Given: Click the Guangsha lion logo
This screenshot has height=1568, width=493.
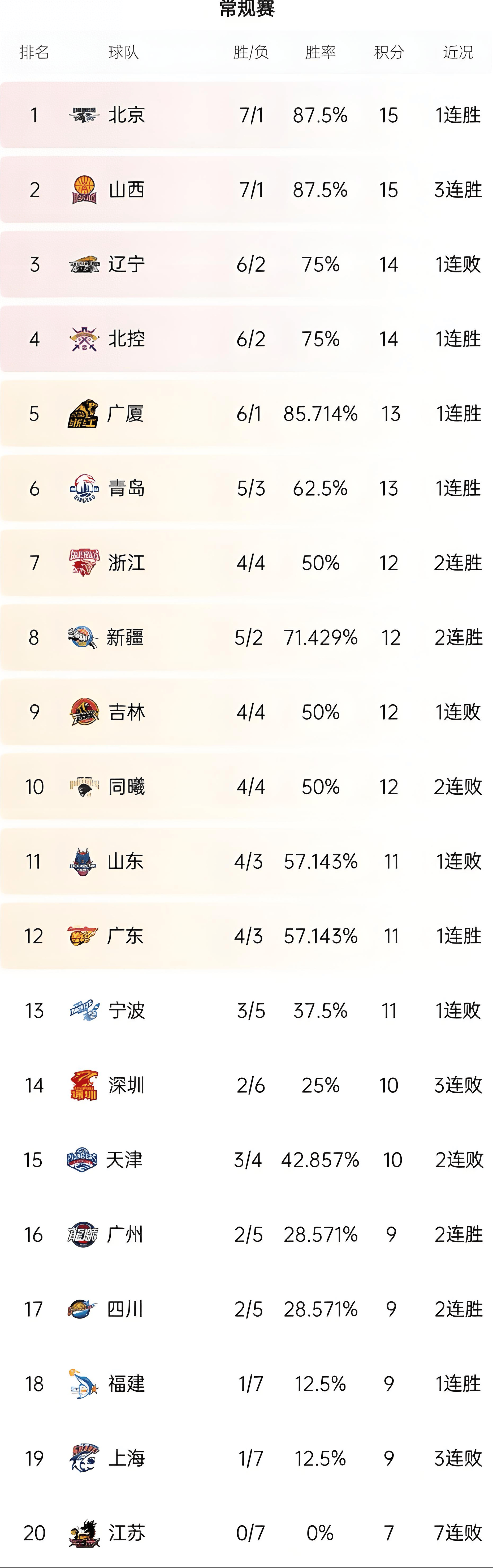Looking at the screenshot, I should pyautogui.click(x=83, y=414).
